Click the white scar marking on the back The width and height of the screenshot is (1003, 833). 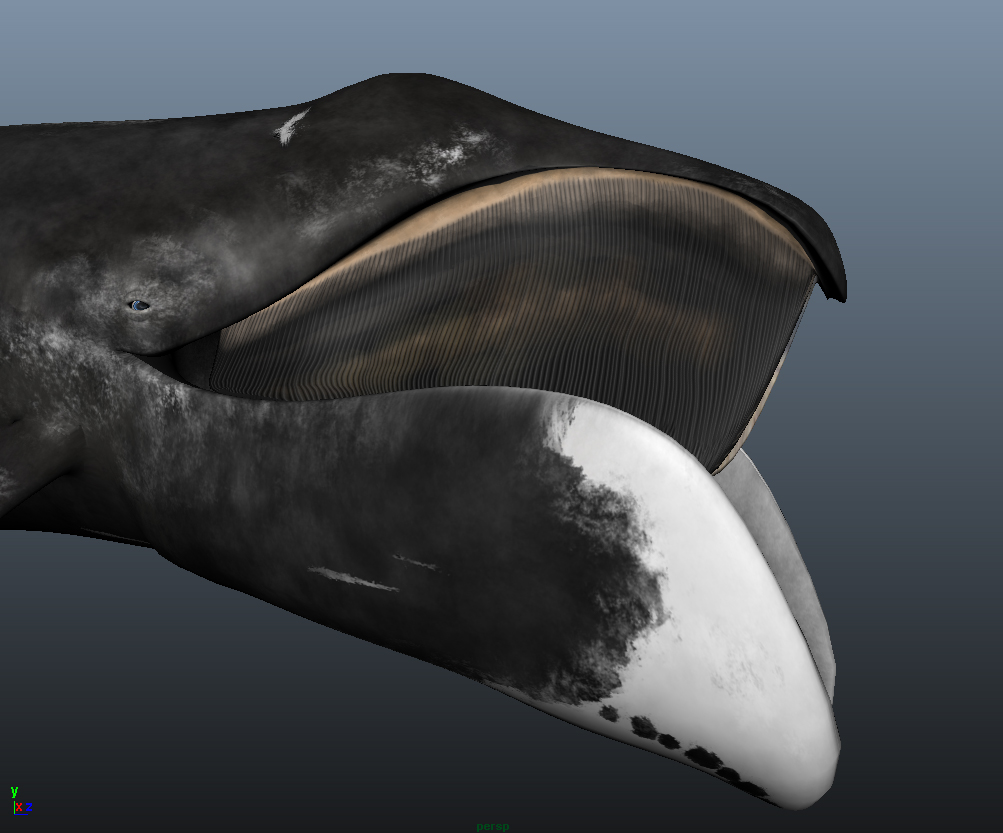pyautogui.click(x=290, y=128)
